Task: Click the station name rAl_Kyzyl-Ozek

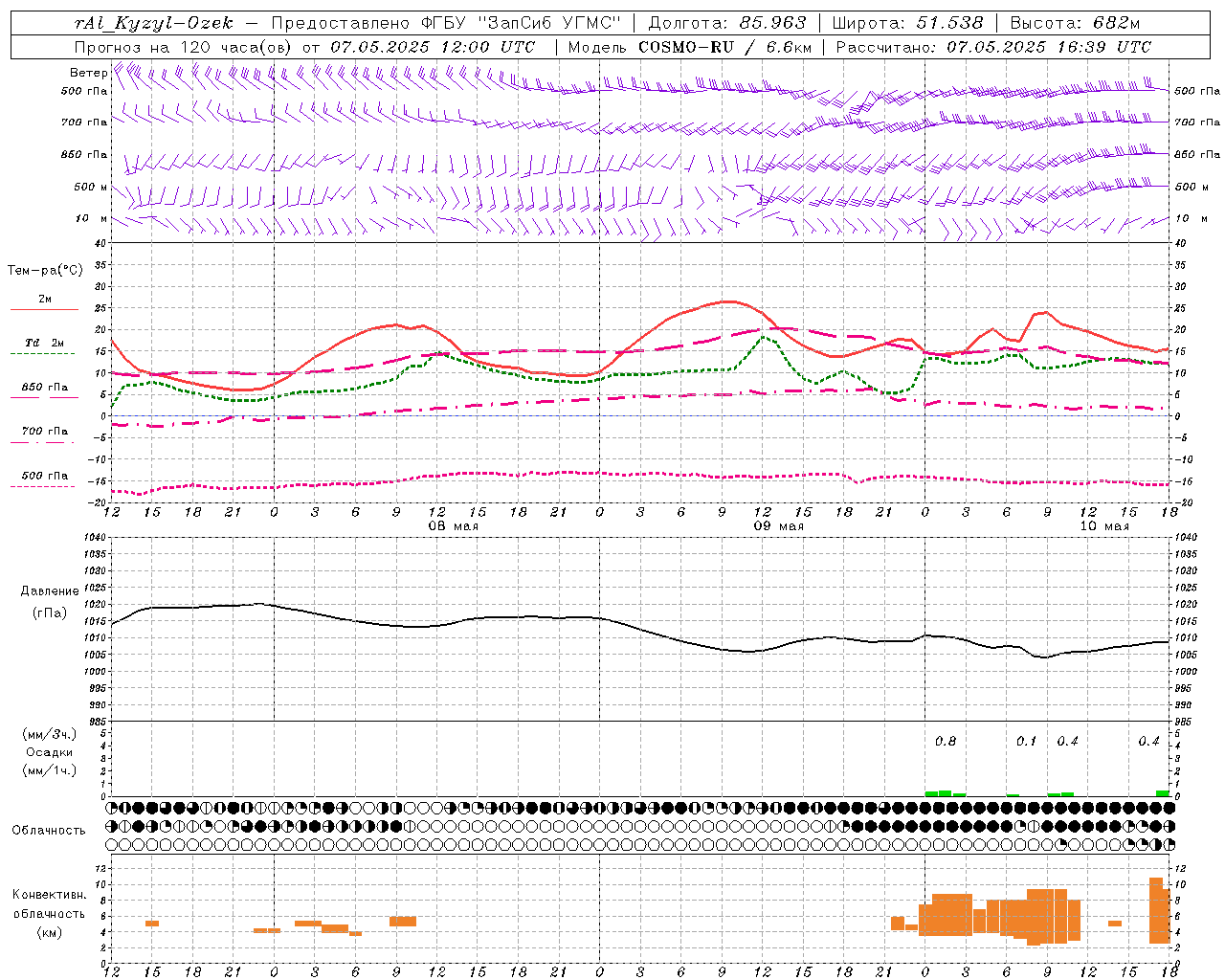Action: [x=153, y=23]
